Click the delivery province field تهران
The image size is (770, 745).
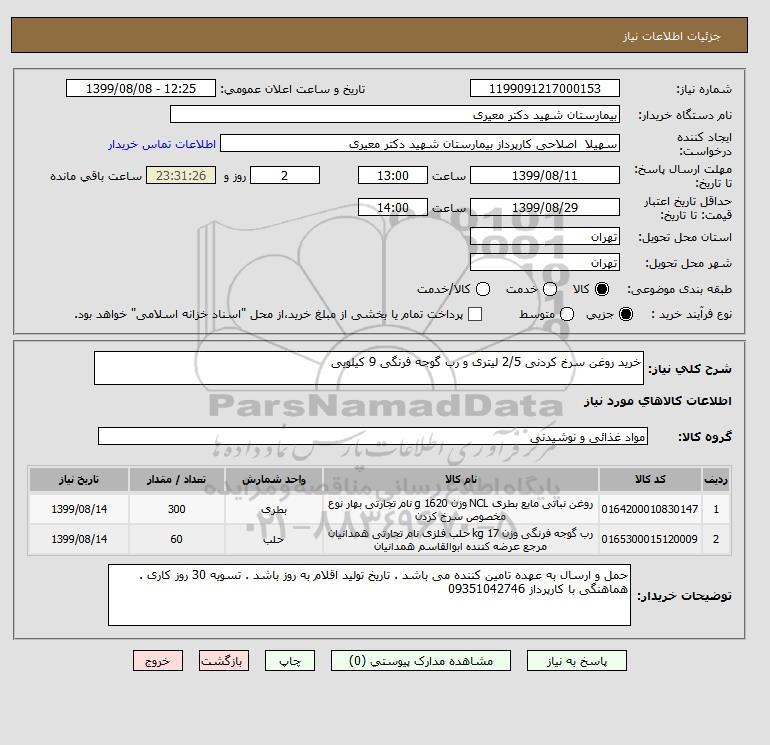coord(545,237)
